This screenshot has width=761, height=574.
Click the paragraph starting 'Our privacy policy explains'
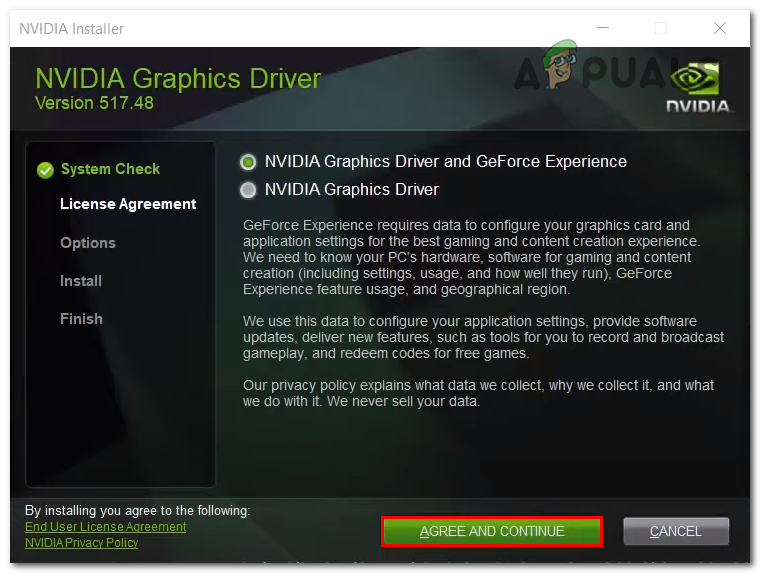478,393
